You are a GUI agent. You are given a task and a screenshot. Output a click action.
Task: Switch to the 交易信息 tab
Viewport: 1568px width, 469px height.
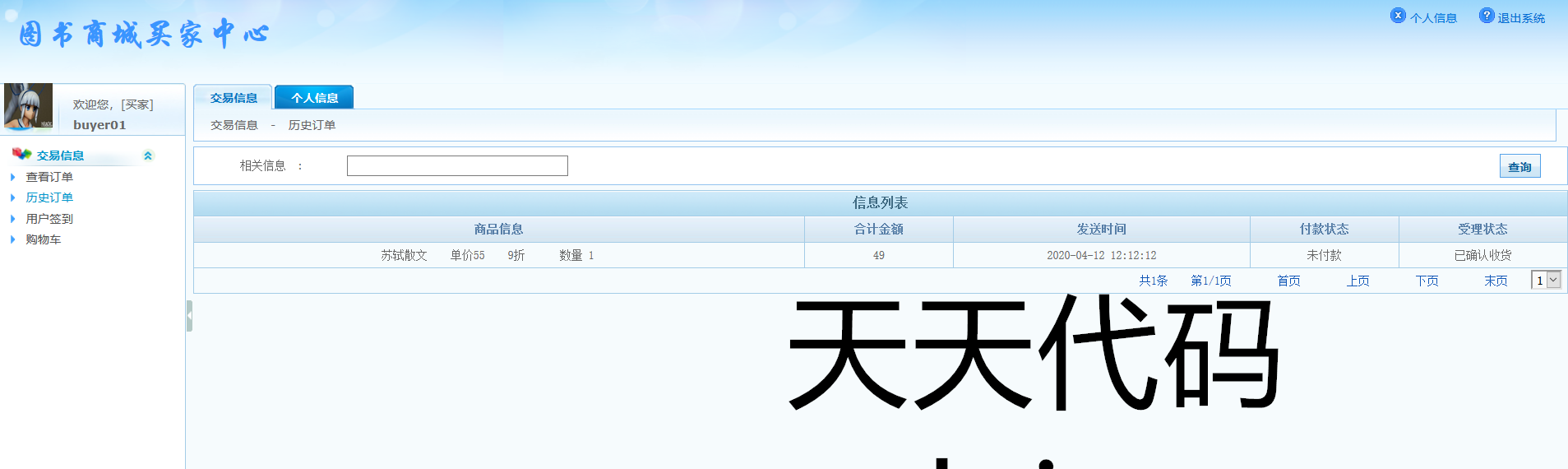[x=234, y=98]
